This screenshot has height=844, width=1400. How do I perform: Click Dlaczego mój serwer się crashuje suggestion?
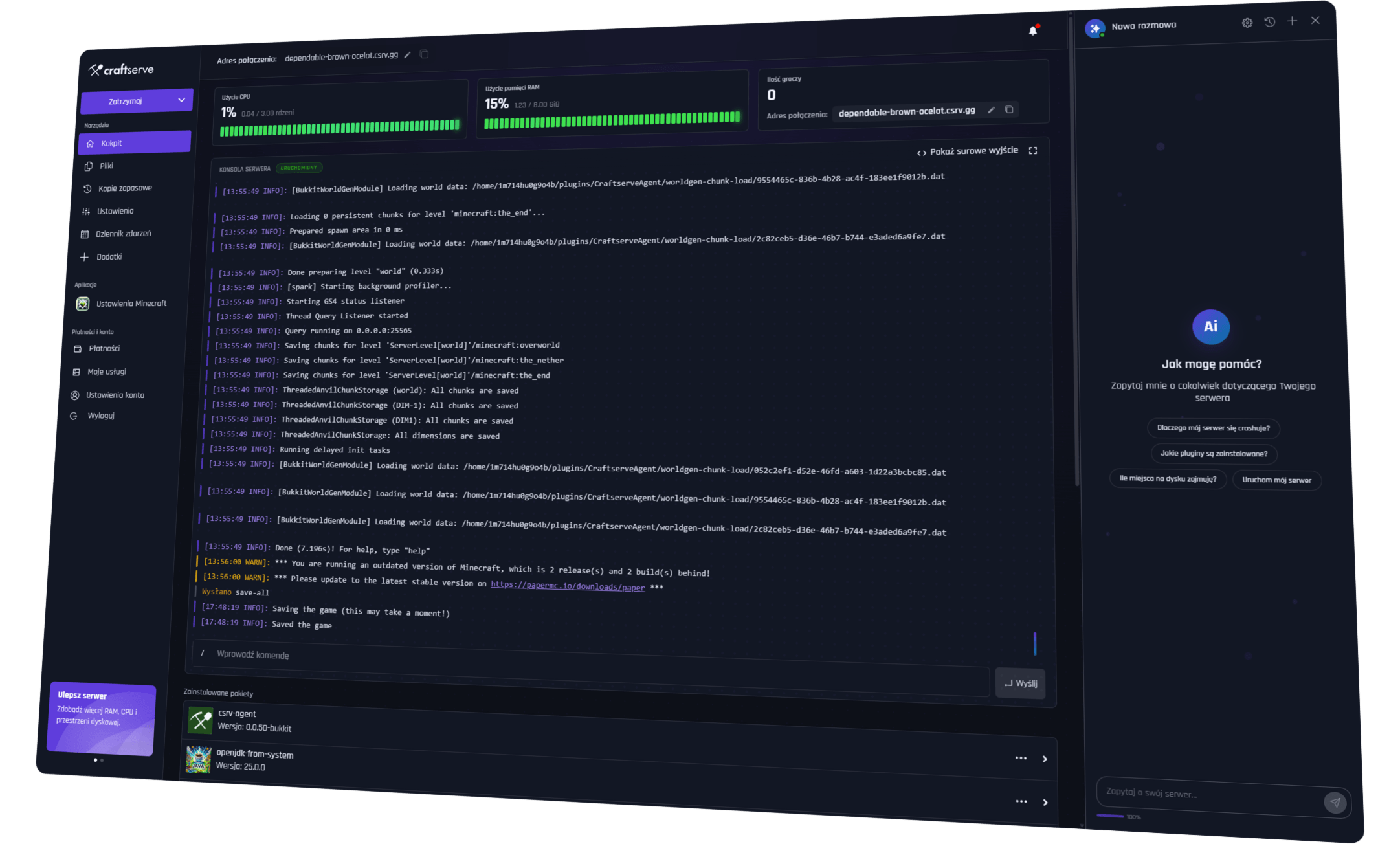1213,428
